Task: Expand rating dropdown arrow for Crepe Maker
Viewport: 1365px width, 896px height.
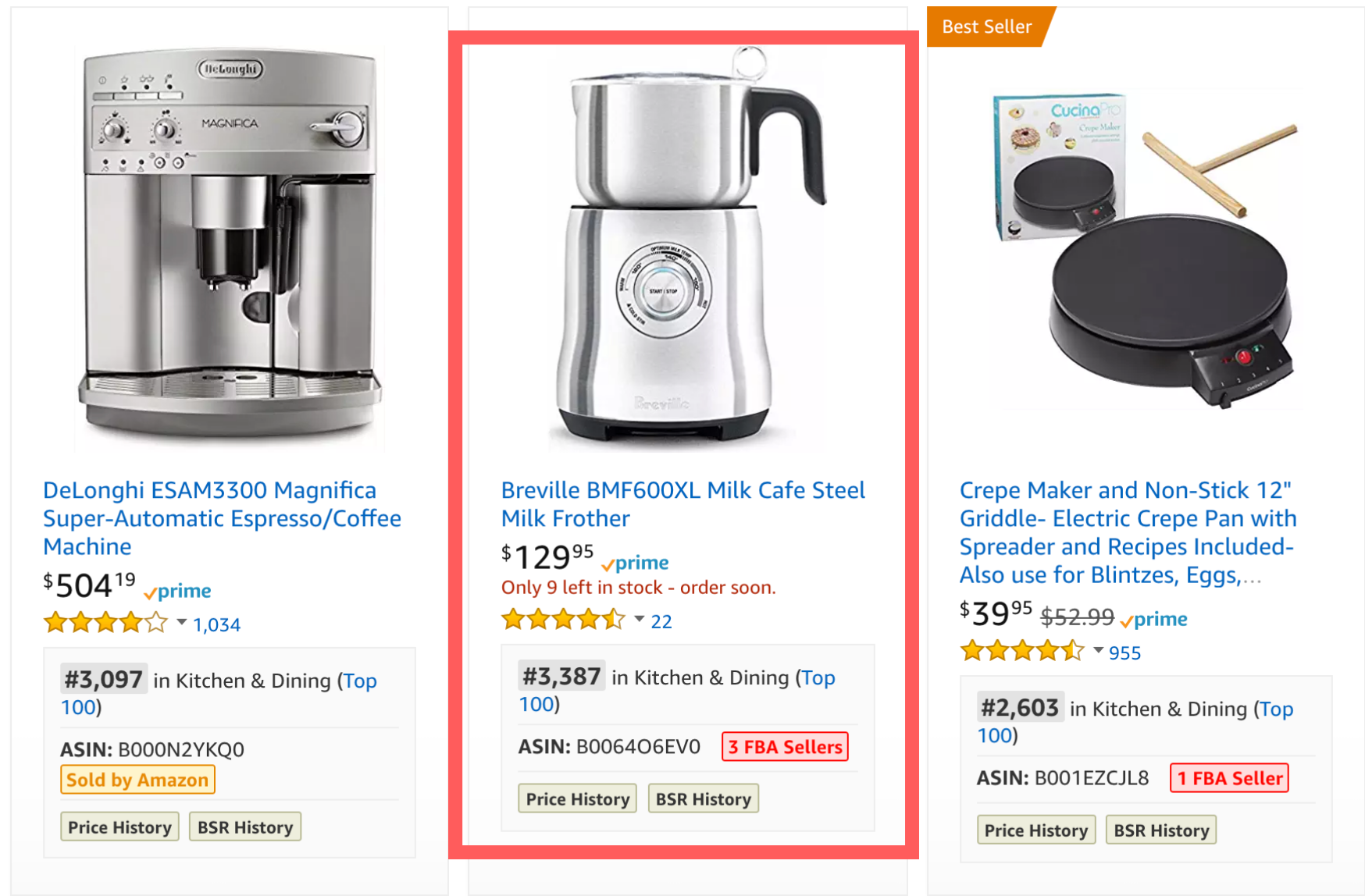Action: pyautogui.click(x=1098, y=651)
